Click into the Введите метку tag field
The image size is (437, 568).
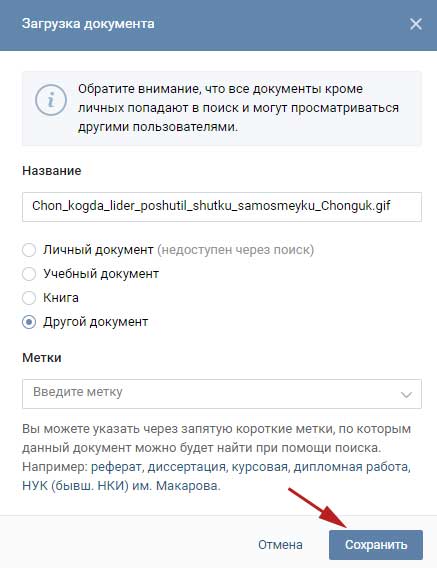click(x=222, y=394)
